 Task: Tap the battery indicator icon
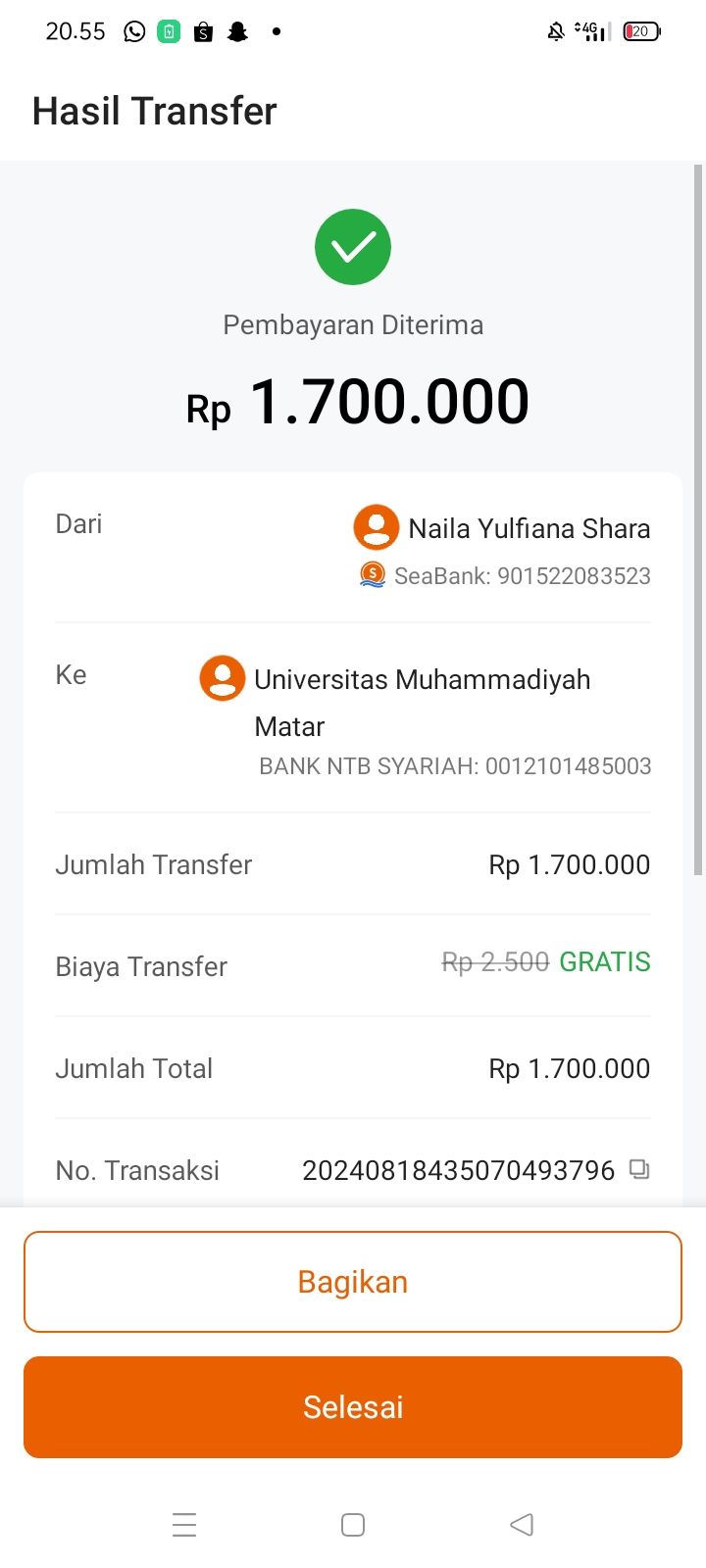[x=641, y=32]
